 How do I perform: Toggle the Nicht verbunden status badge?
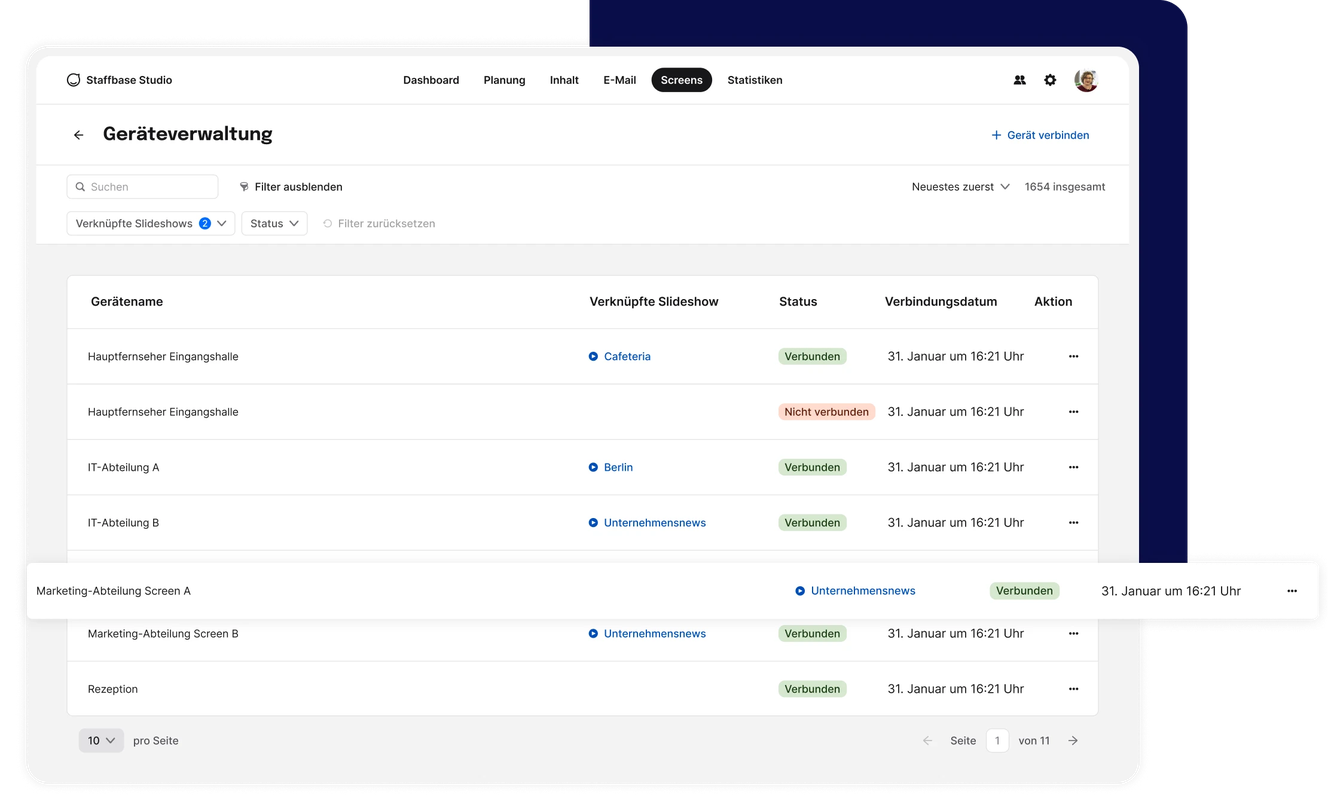tap(827, 411)
